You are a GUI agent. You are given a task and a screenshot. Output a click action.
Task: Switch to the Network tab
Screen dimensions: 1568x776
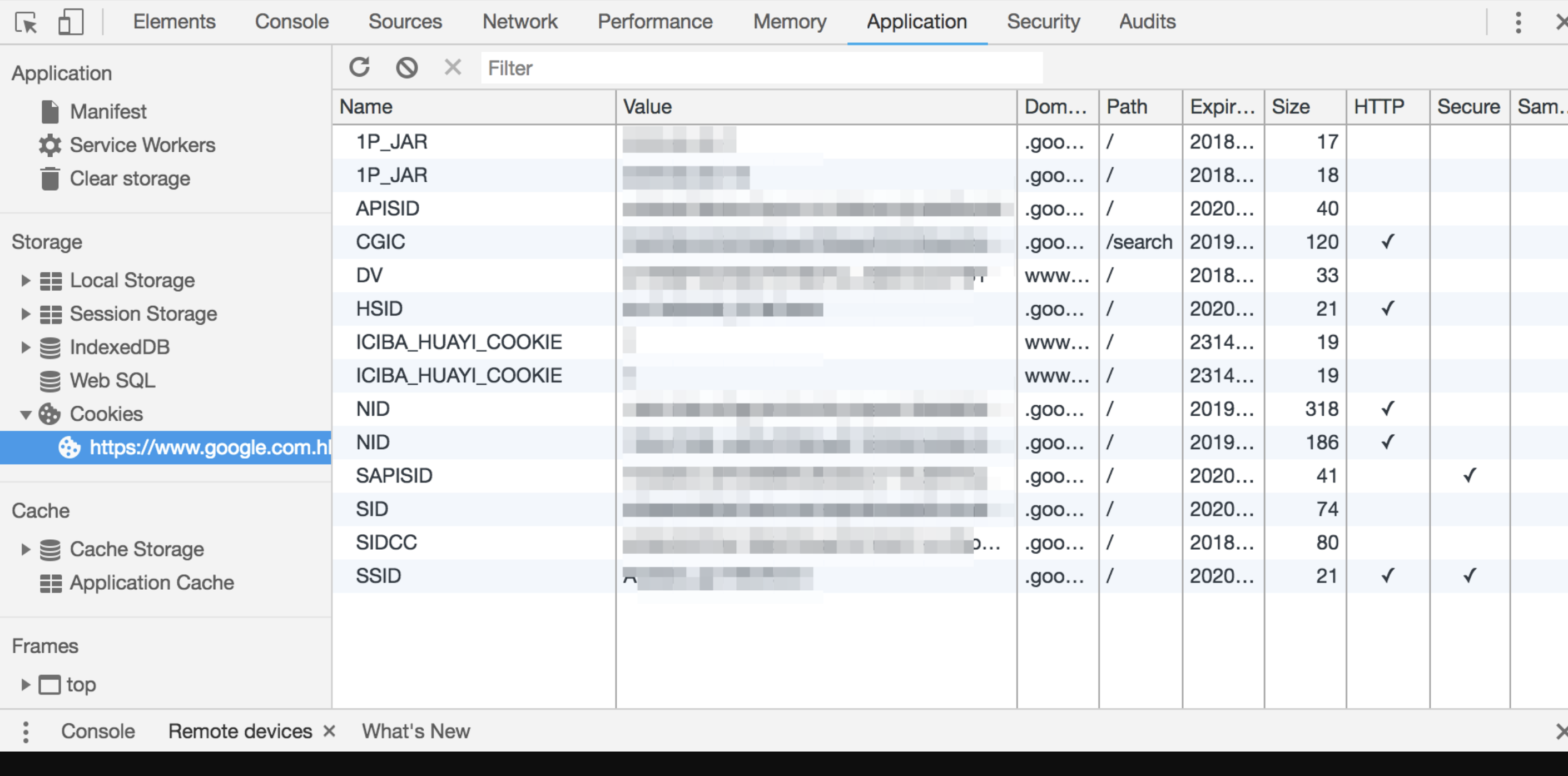click(x=519, y=22)
